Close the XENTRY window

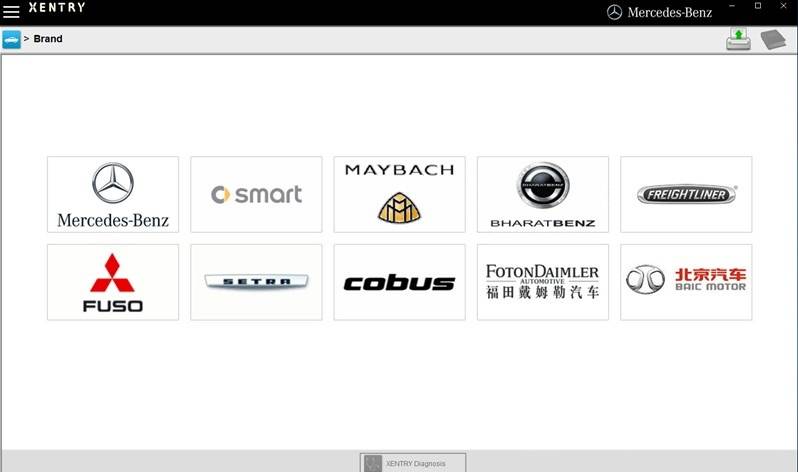783,6
